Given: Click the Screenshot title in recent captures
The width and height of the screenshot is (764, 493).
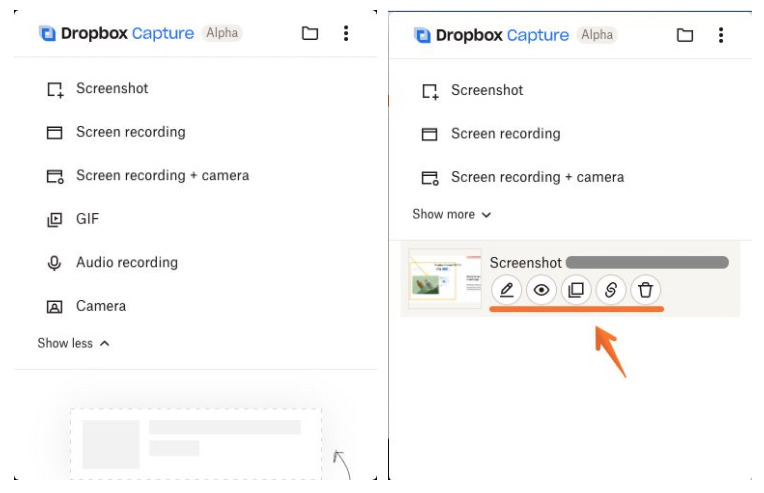Looking at the screenshot, I should [525, 263].
